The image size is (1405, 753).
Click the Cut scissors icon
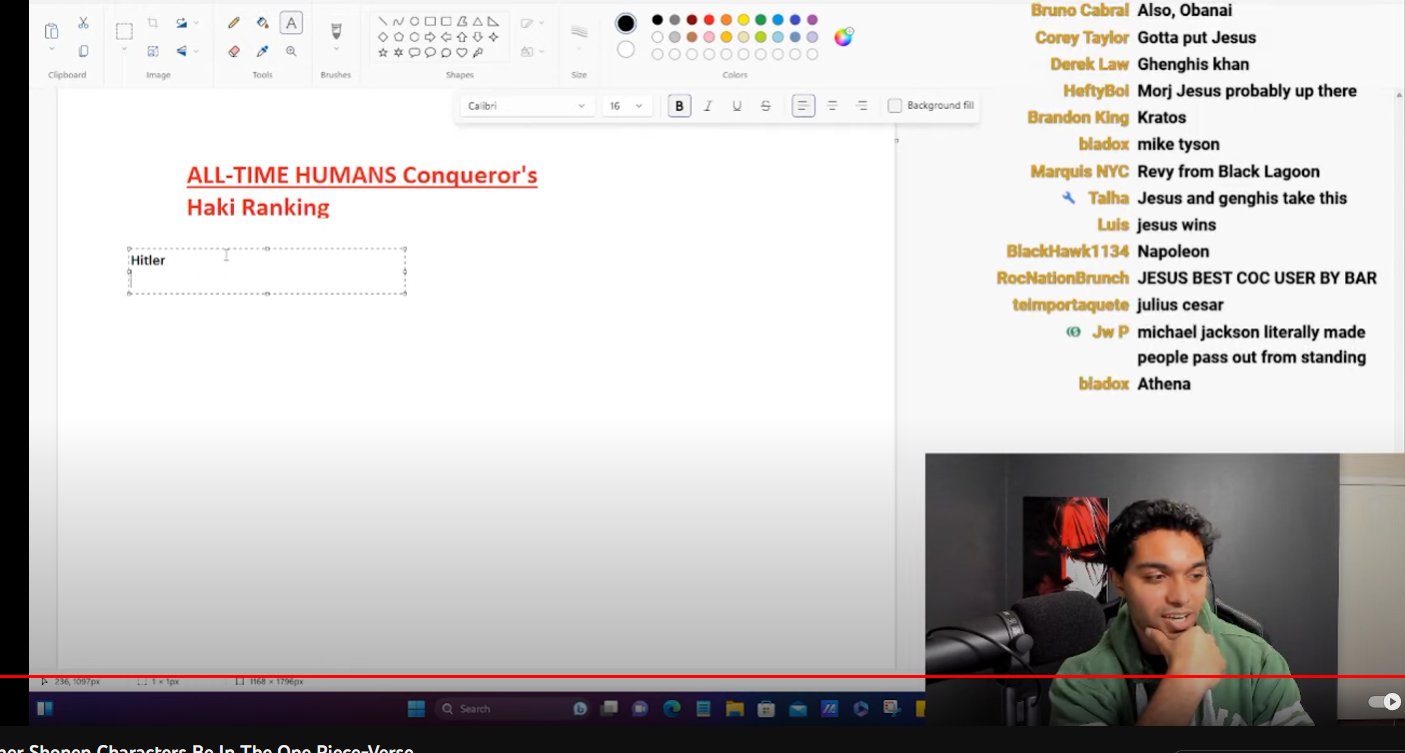click(x=83, y=22)
